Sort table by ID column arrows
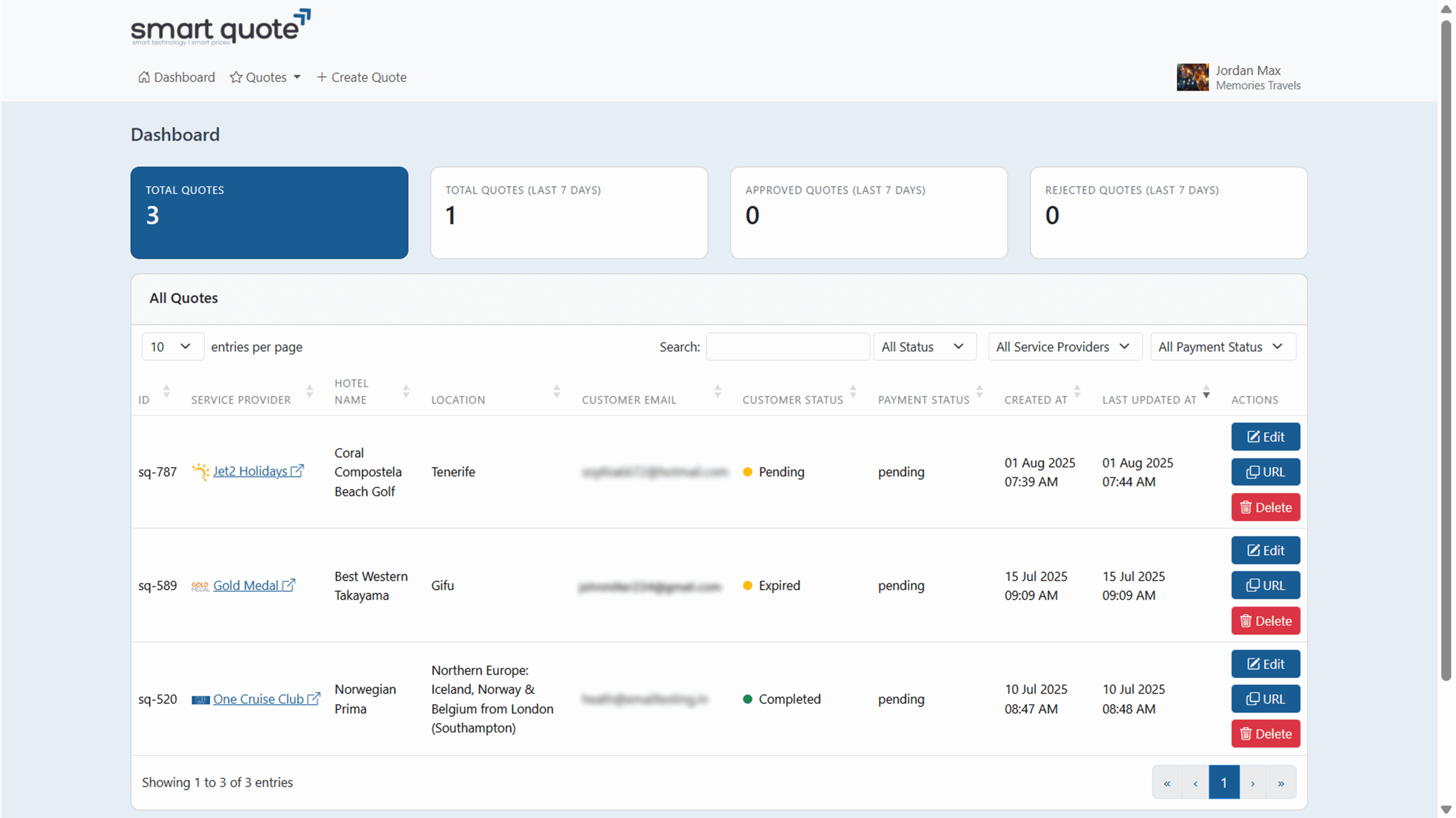Image resolution: width=1456 pixels, height=818 pixels. (x=166, y=391)
